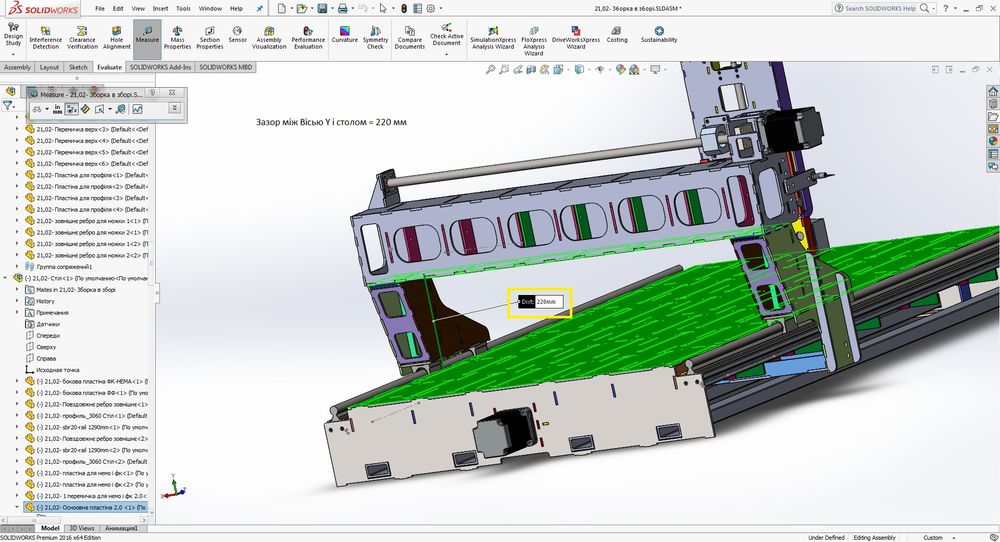Switch to the 3D Views bottom tab

tap(82, 528)
